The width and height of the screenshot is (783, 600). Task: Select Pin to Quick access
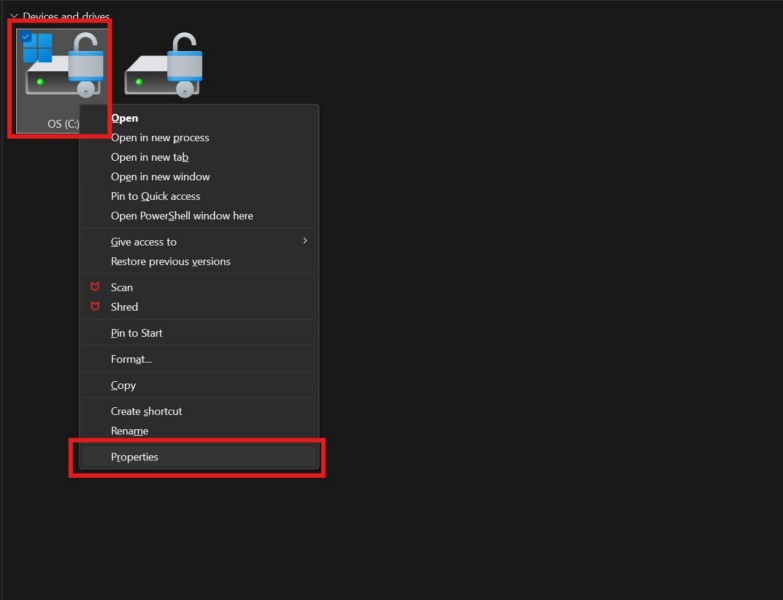pyautogui.click(x=199, y=196)
